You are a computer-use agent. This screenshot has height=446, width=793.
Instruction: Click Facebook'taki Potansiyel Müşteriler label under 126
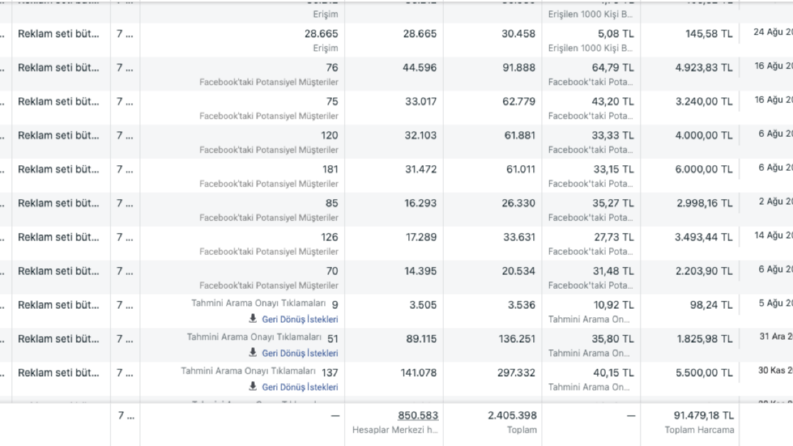click(269, 251)
